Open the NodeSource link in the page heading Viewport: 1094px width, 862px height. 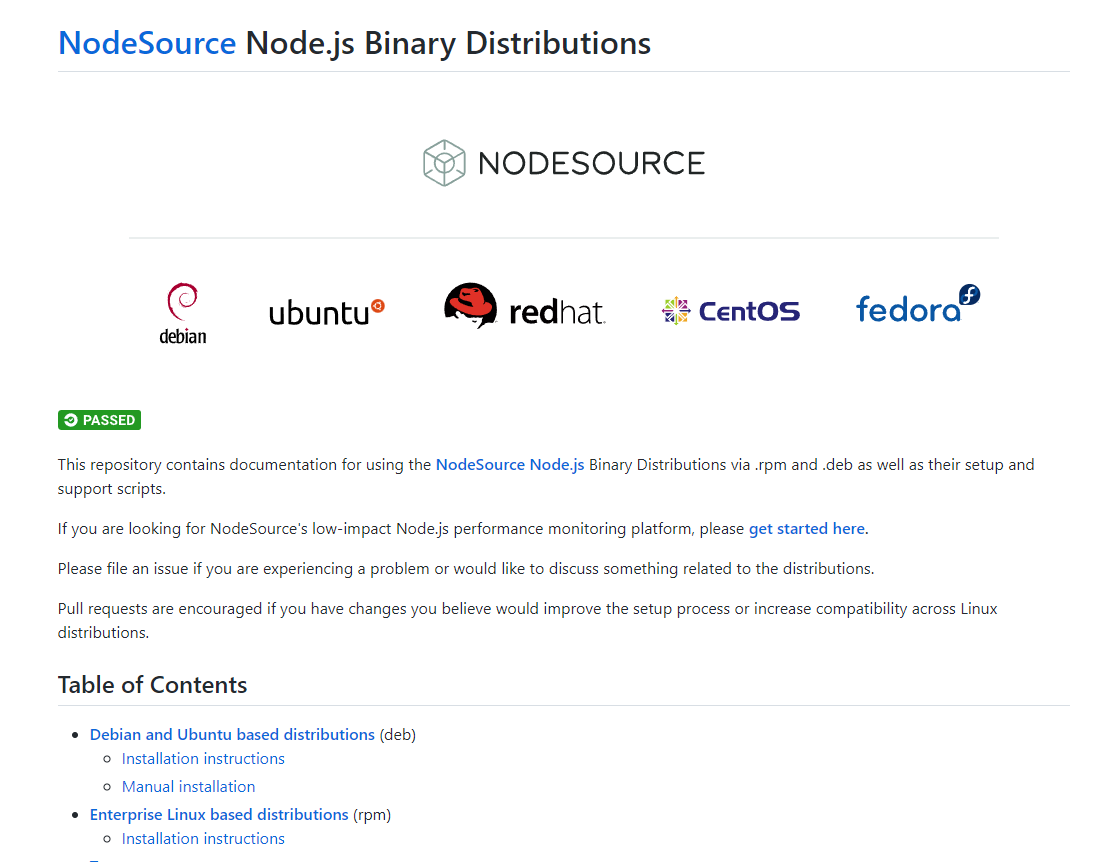(147, 43)
